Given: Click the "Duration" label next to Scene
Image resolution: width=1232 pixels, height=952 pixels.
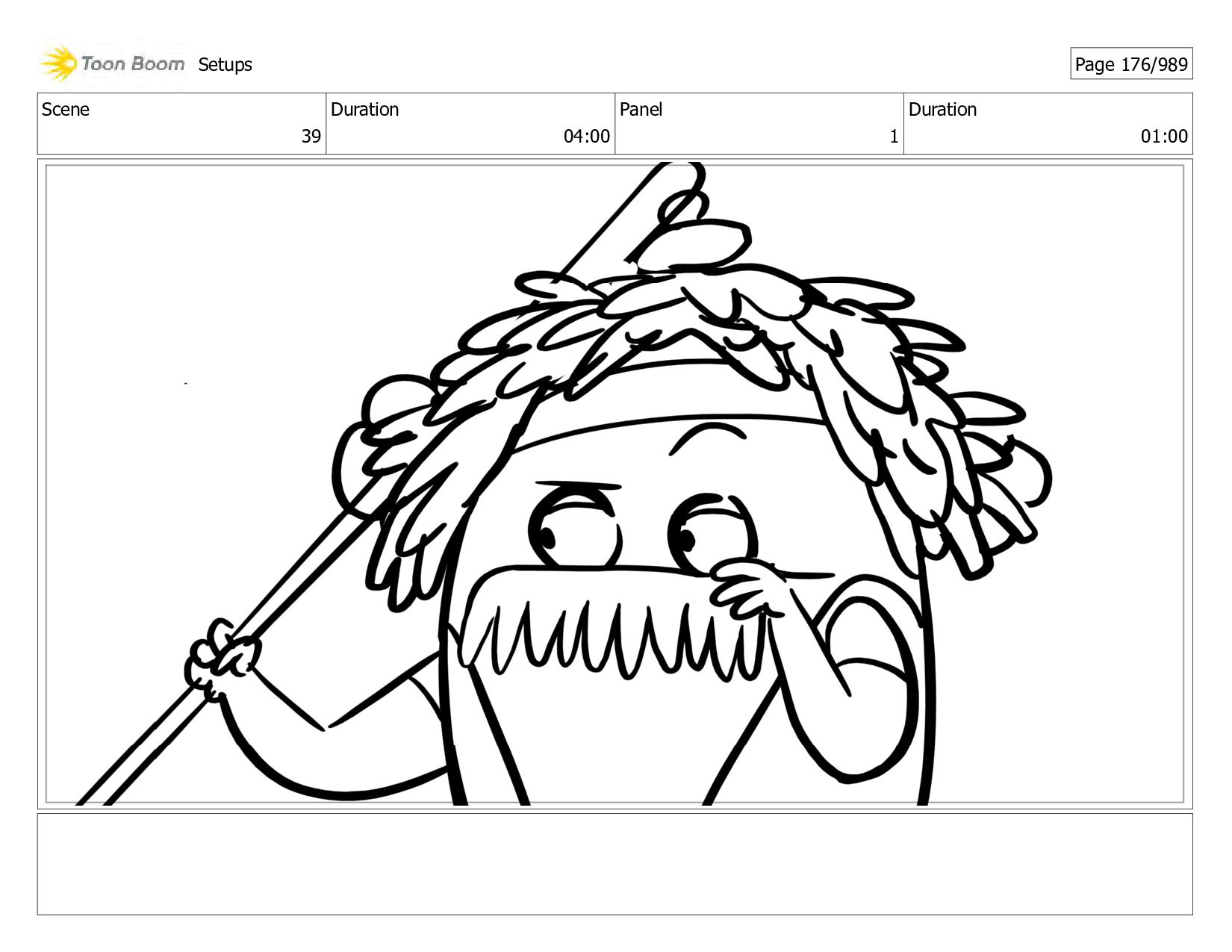Looking at the screenshot, I should [364, 110].
